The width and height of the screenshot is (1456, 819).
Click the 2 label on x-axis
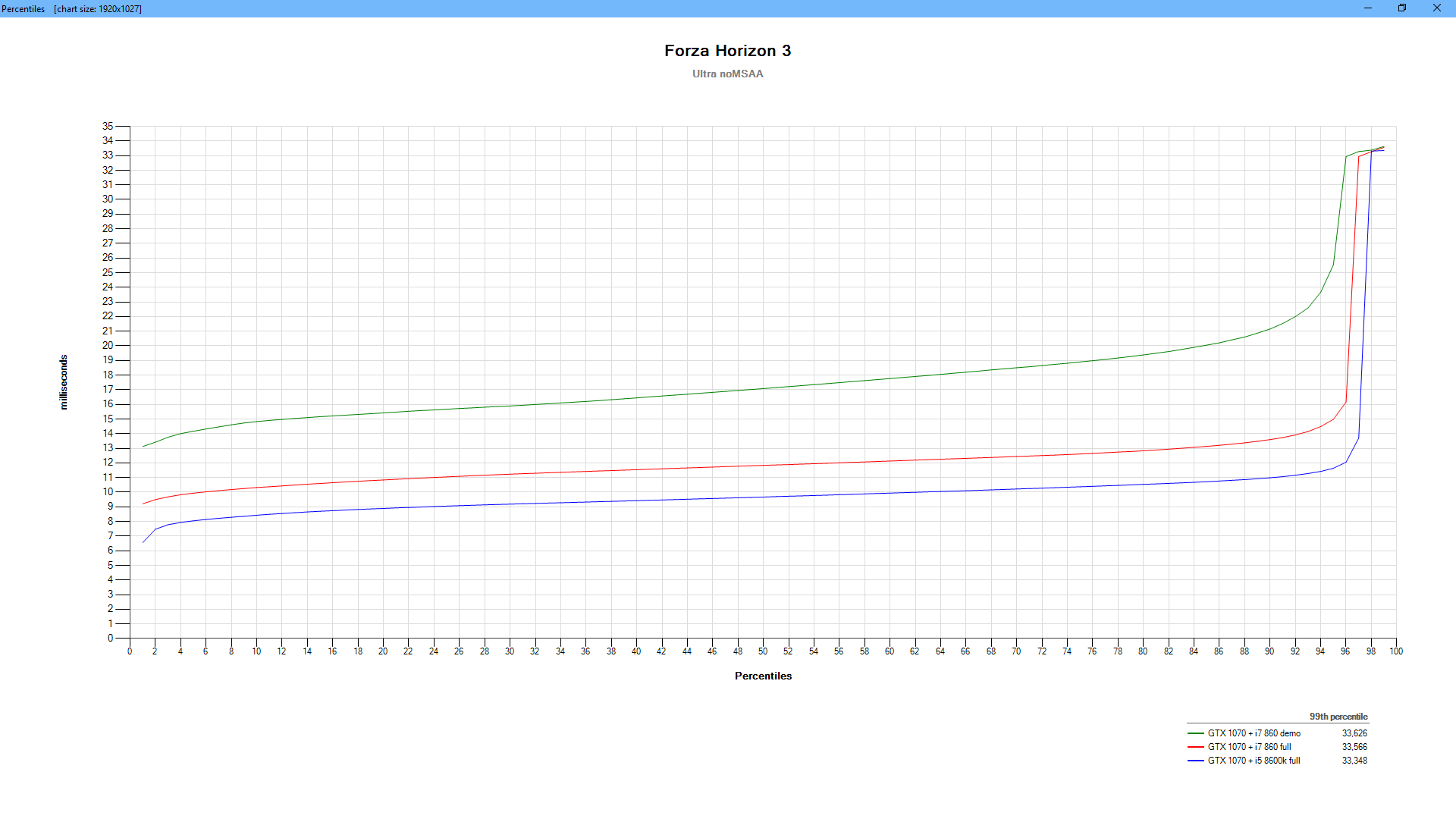(x=155, y=651)
